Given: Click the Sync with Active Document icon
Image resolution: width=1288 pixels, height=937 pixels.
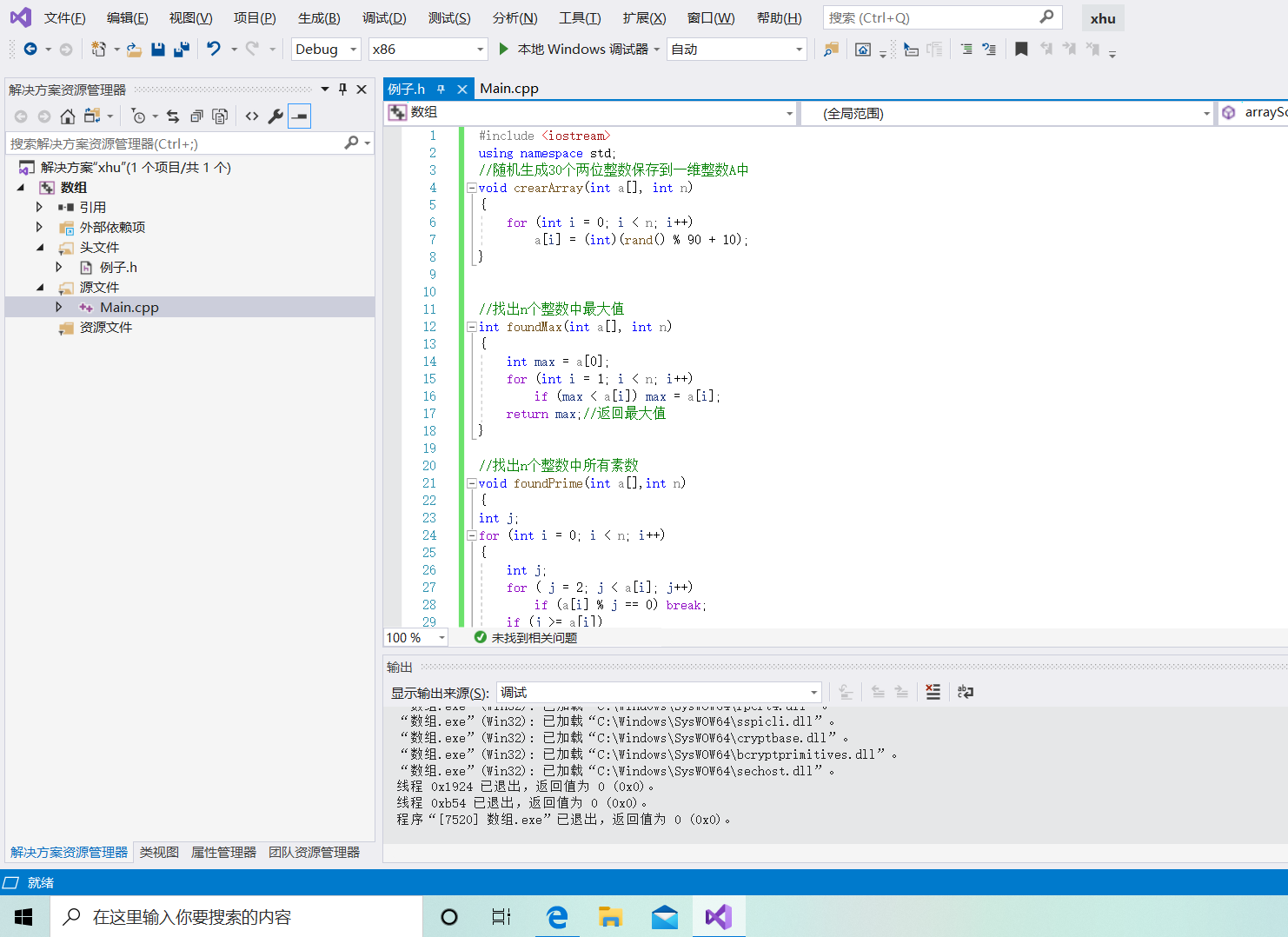Looking at the screenshot, I should [x=173, y=116].
